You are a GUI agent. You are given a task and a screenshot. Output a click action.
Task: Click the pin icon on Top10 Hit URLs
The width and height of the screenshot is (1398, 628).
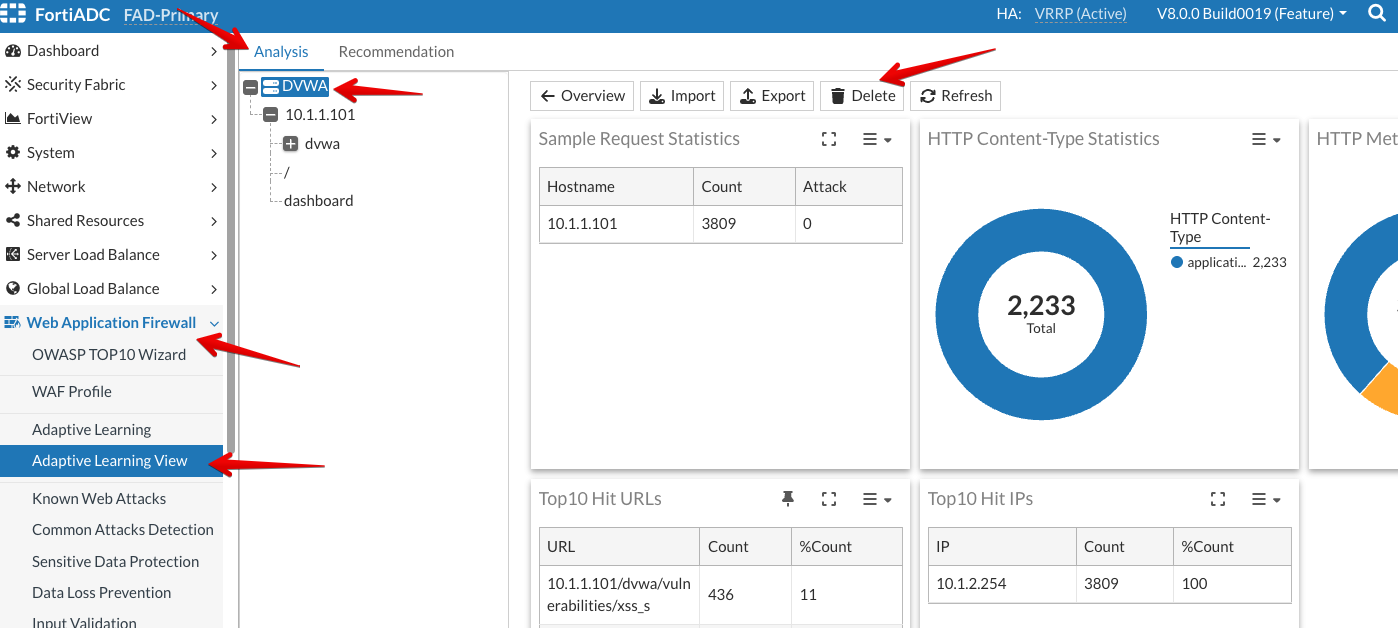pyautogui.click(x=788, y=499)
